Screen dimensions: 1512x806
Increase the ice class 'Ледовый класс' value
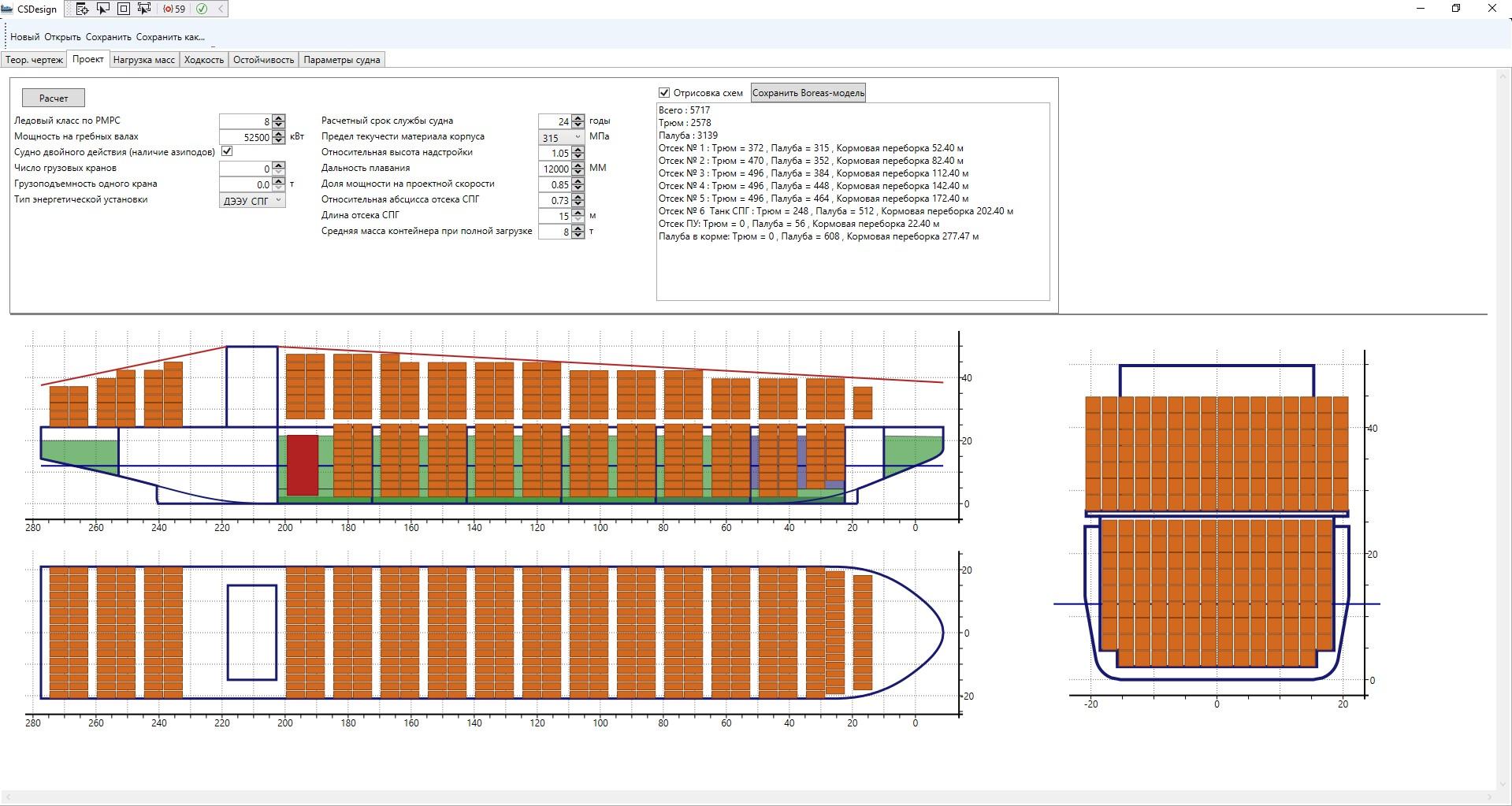279,117
